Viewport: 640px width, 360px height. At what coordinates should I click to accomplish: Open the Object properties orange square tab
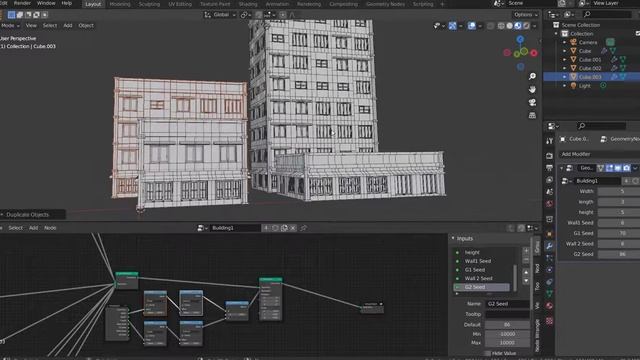[x=549, y=234]
